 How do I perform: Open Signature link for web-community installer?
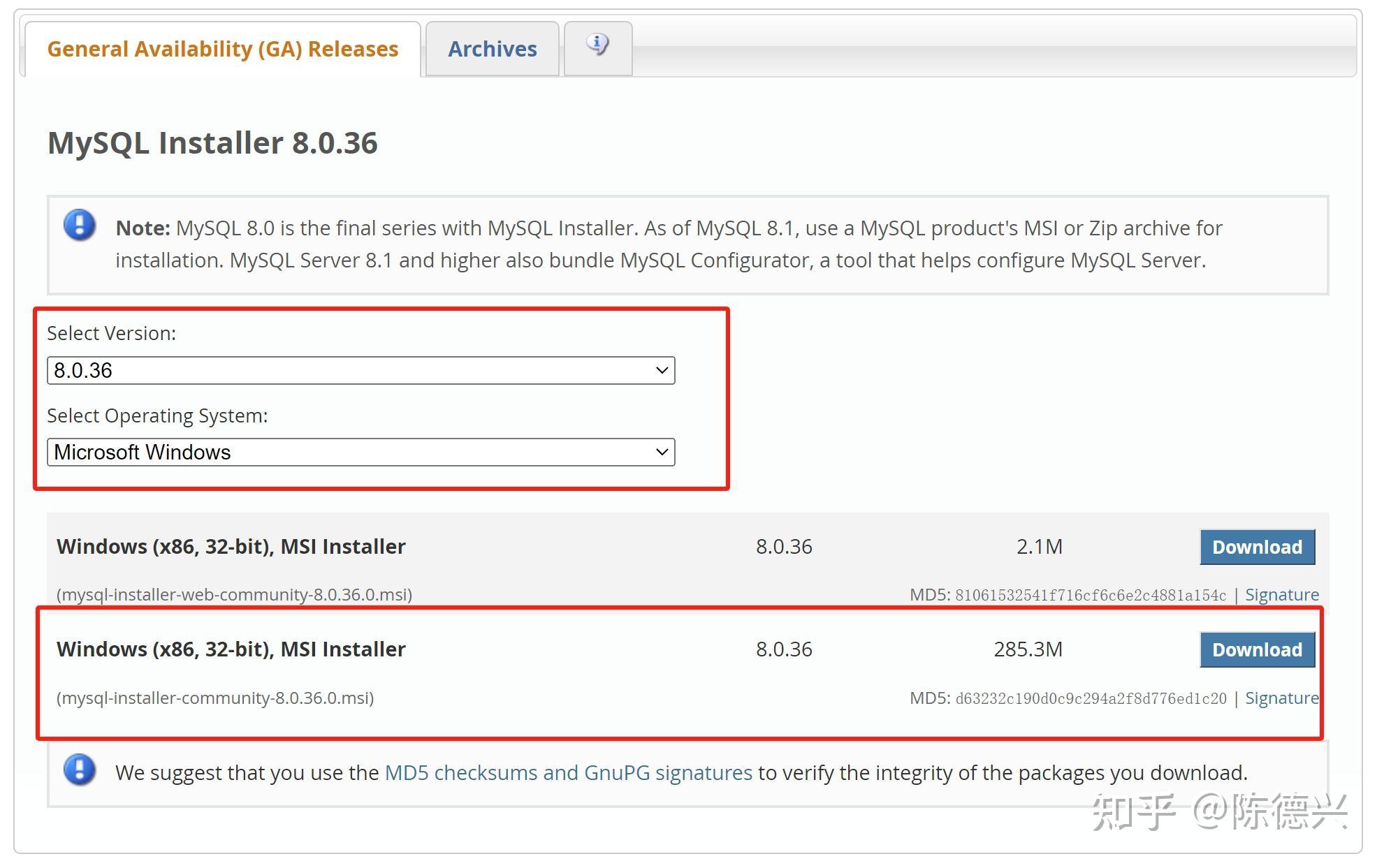click(1281, 595)
